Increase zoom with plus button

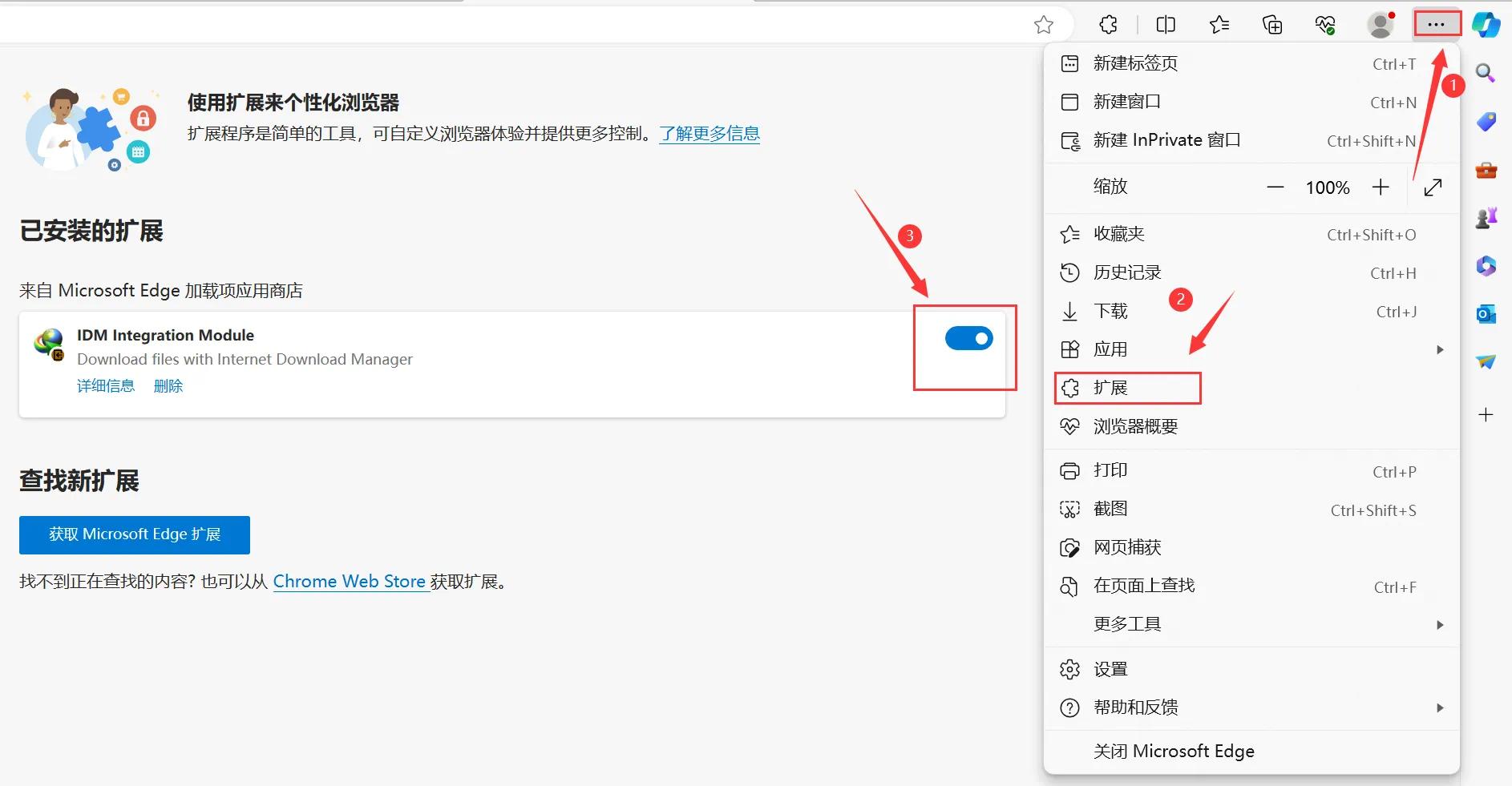(x=1380, y=187)
